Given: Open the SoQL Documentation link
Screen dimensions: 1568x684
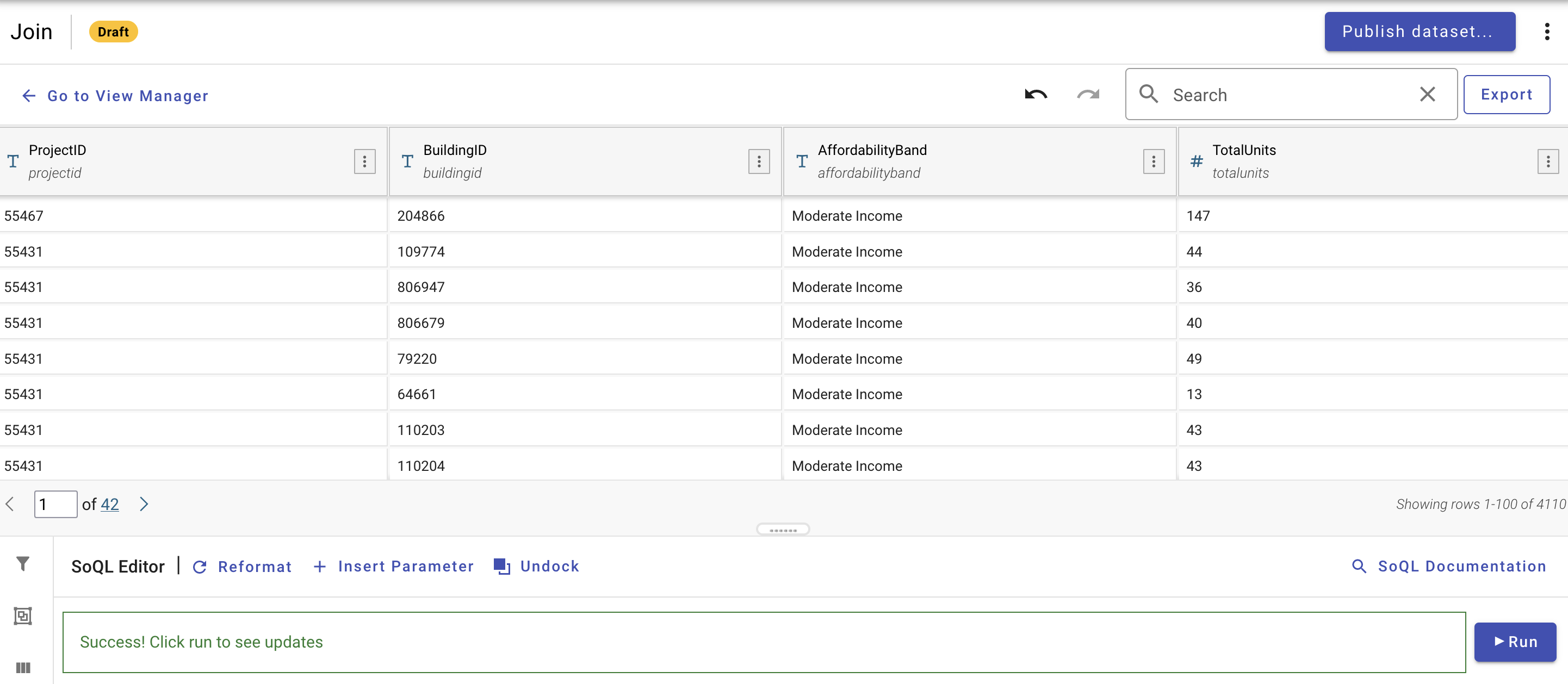Looking at the screenshot, I should (1461, 567).
